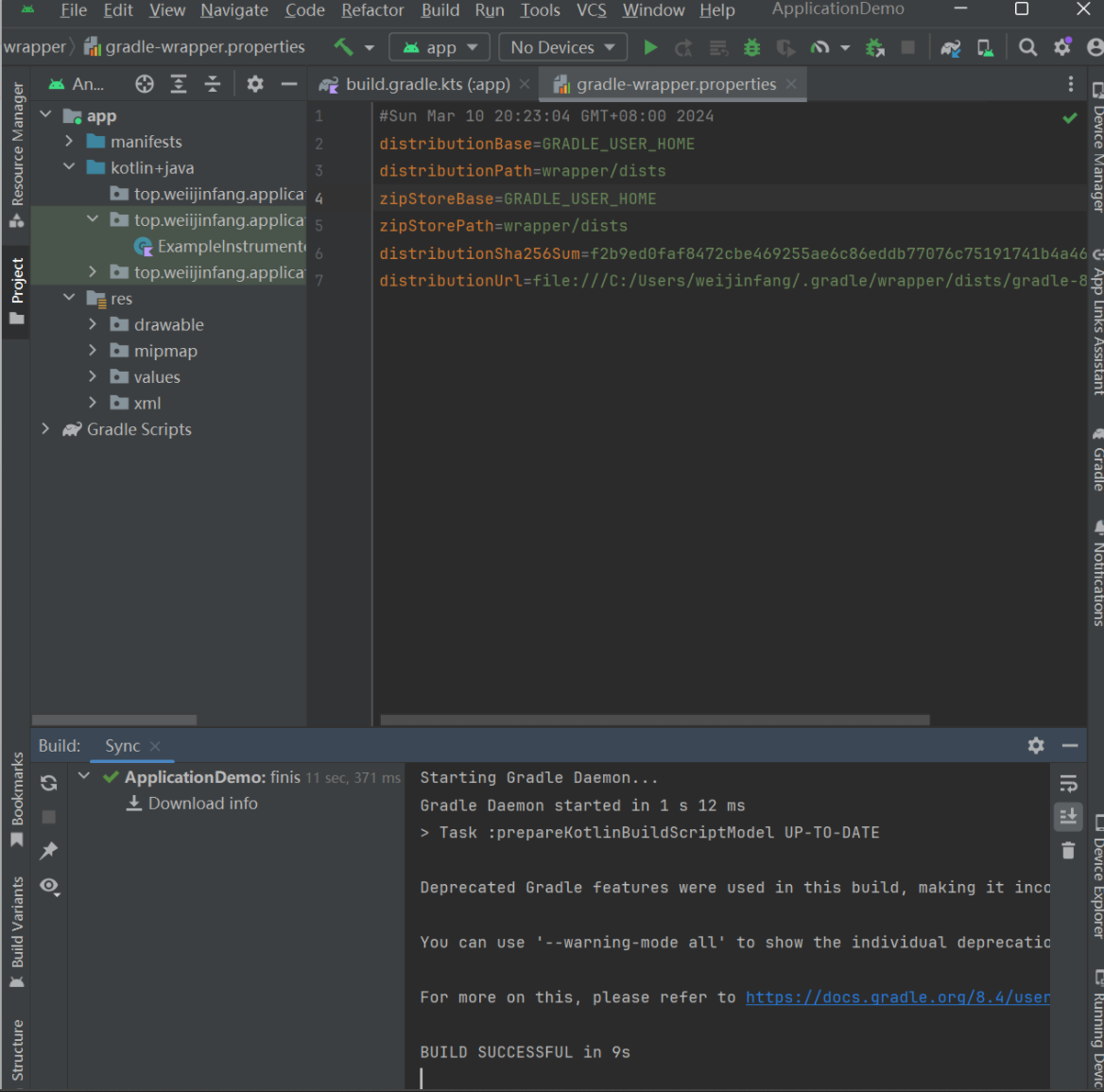Clear build output with trash icon
The height and width of the screenshot is (1092, 1104).
click(x=1068, y=851)
